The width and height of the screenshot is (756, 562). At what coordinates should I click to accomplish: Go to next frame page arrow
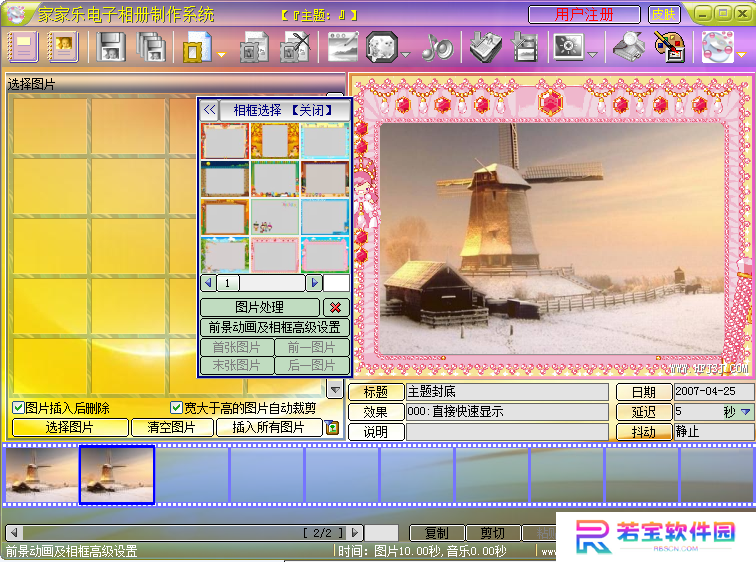point(314,283)
